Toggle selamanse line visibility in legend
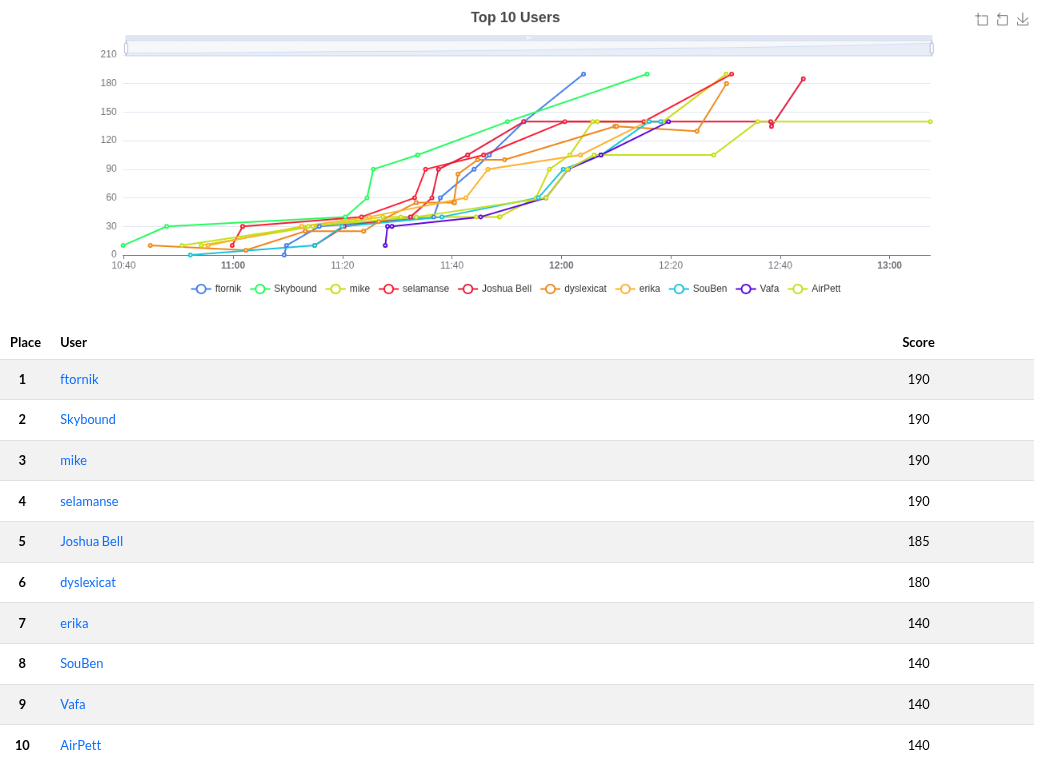Viewport: 1042px width, 763px height. 414,289
